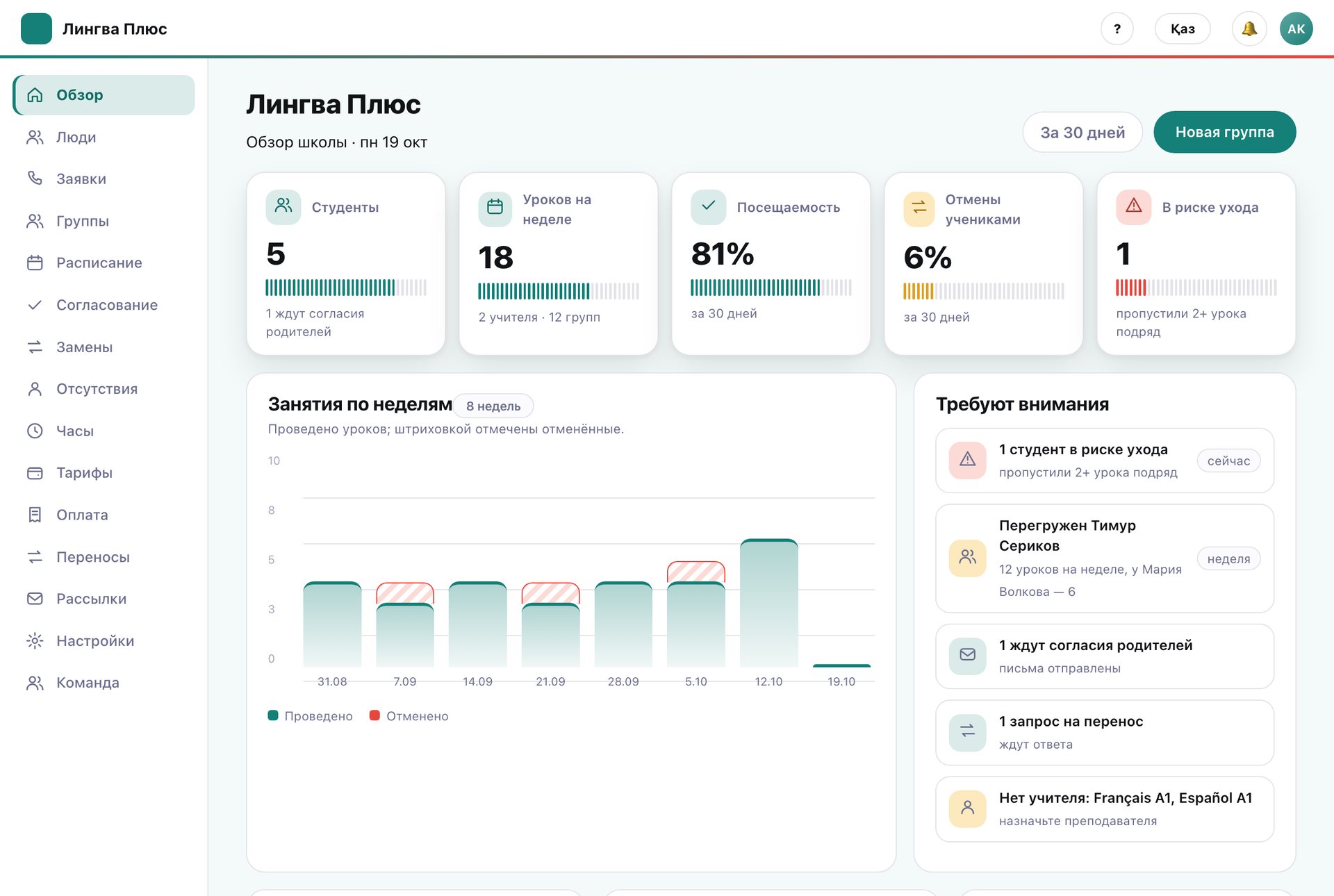This screenshot has width=1334, height=896.
Task: Open the AK user avatar
Action: [1296, 28]
